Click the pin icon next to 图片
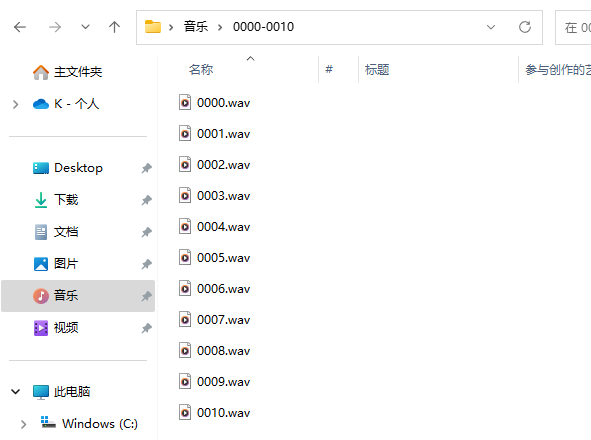Image resolution: width=591 pixels, height=440 pixels. tap(147, 264)
